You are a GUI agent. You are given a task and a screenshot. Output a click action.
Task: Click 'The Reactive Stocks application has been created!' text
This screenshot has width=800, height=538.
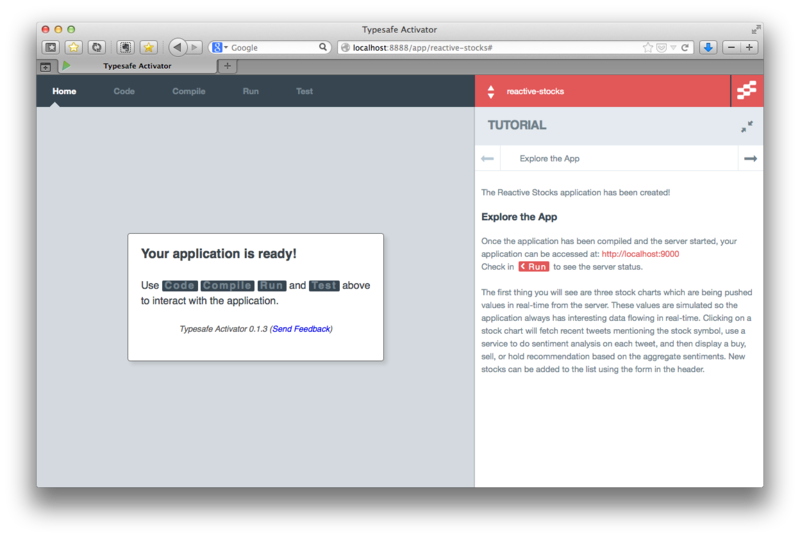point(576,192)
